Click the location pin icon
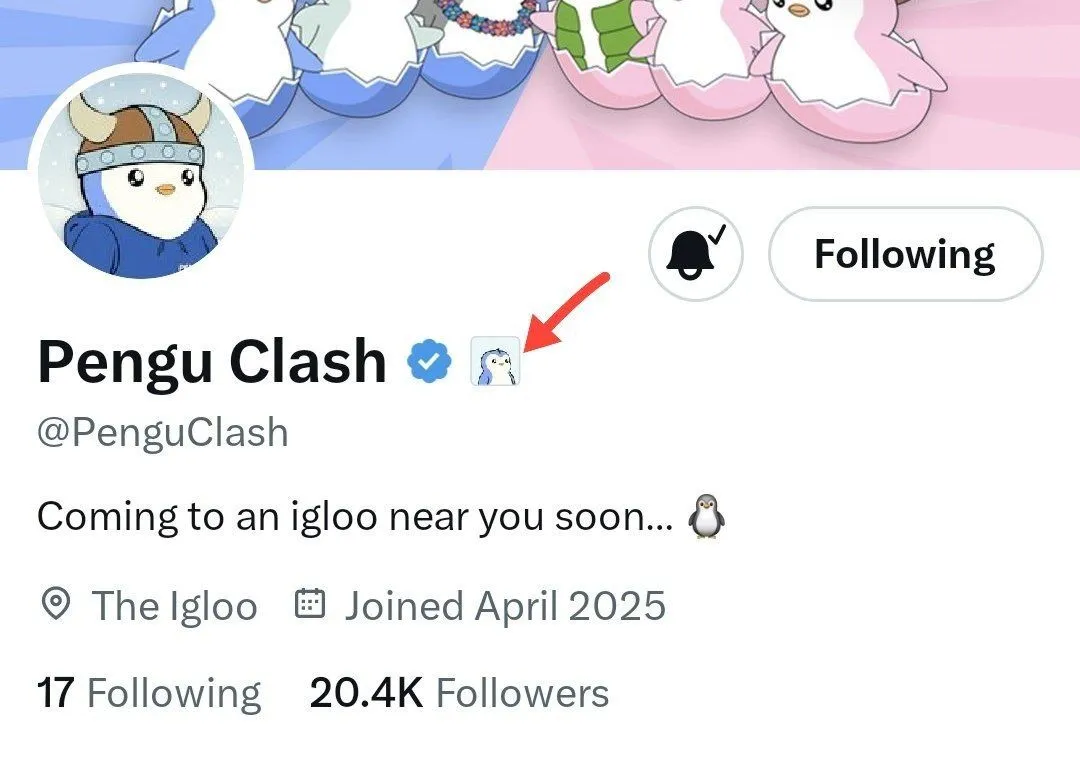The height and width of the screenshot is (764, 1080). pyautogui.click(x=56, y=604)
